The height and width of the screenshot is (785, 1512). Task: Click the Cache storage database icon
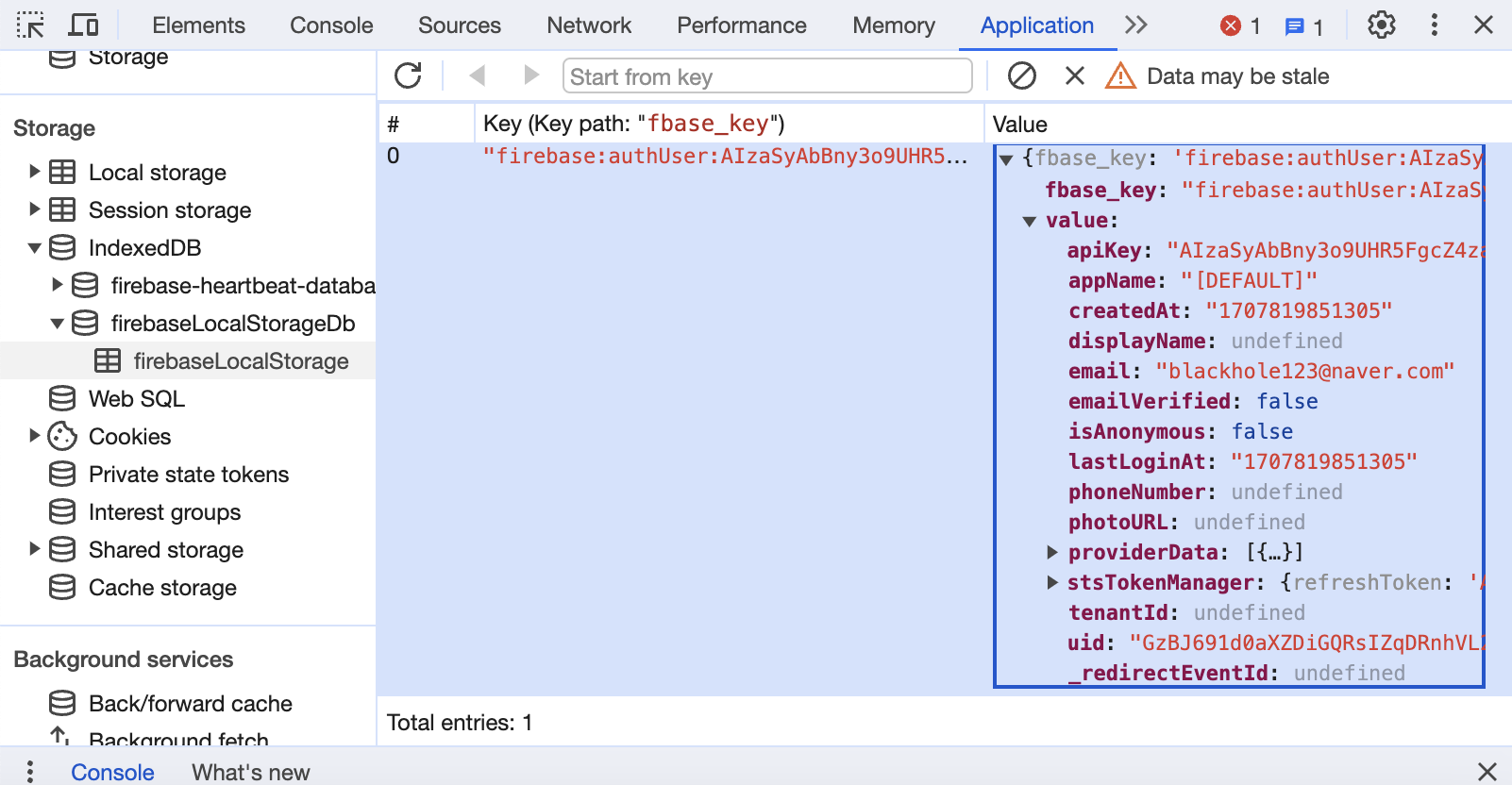click(62, 587)
